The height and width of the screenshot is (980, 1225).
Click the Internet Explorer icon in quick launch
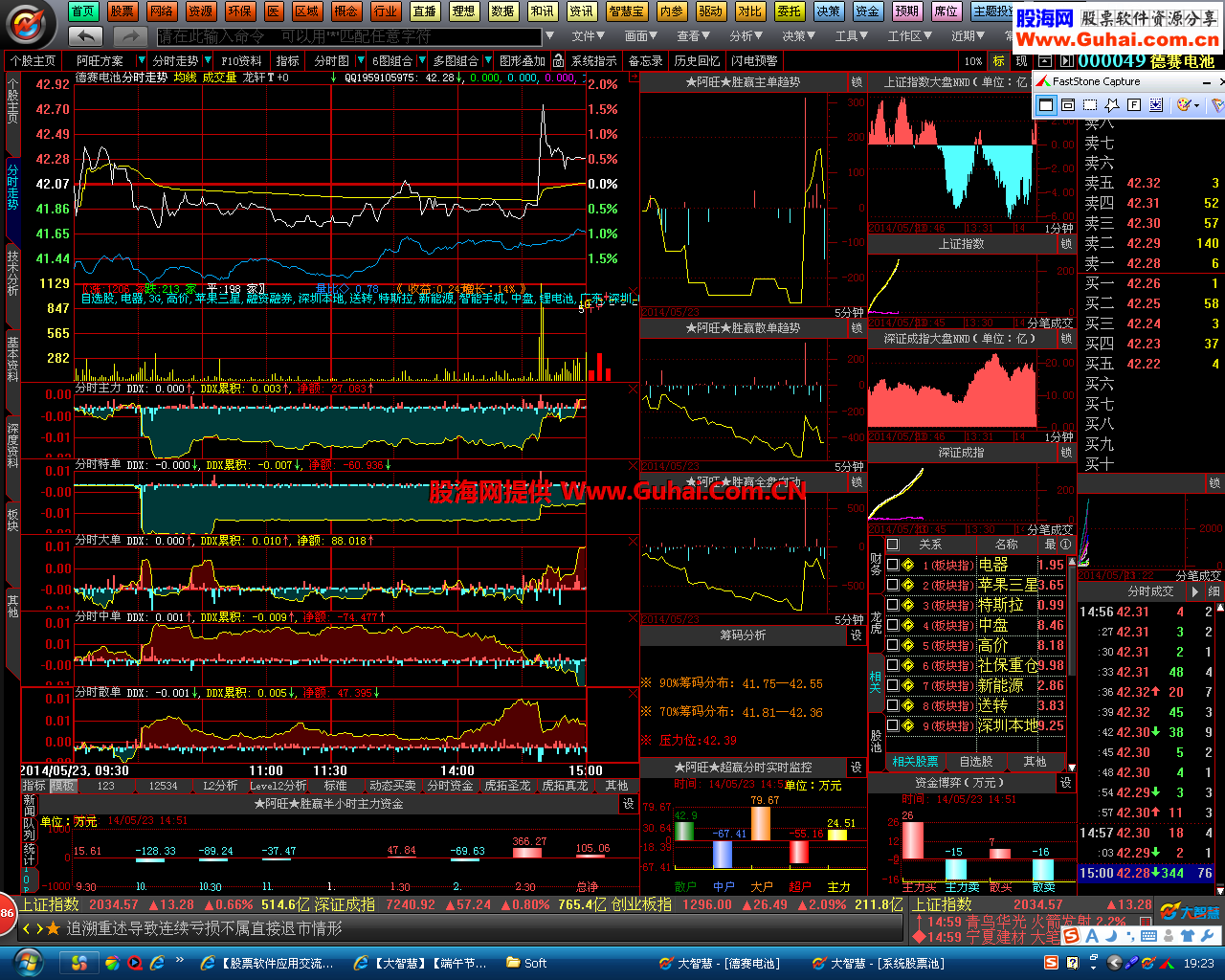click(x=156, y=963)
